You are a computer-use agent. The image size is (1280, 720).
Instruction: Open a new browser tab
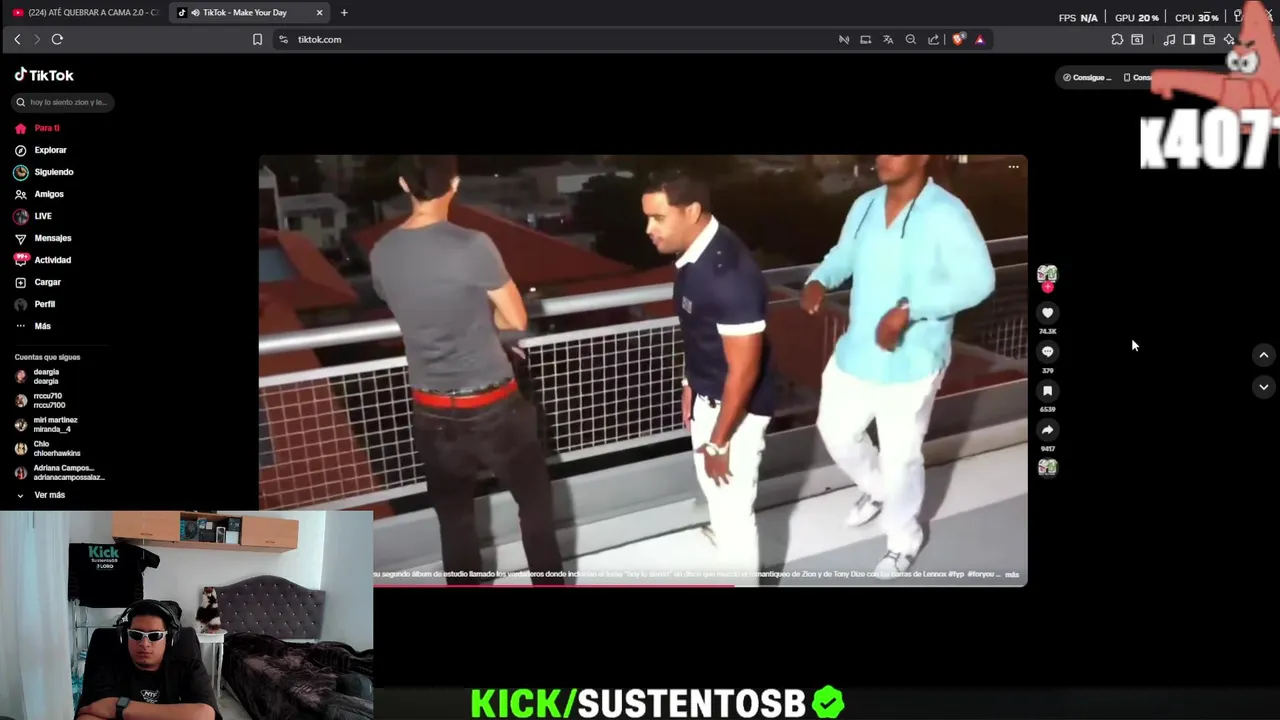click(344, 12)
